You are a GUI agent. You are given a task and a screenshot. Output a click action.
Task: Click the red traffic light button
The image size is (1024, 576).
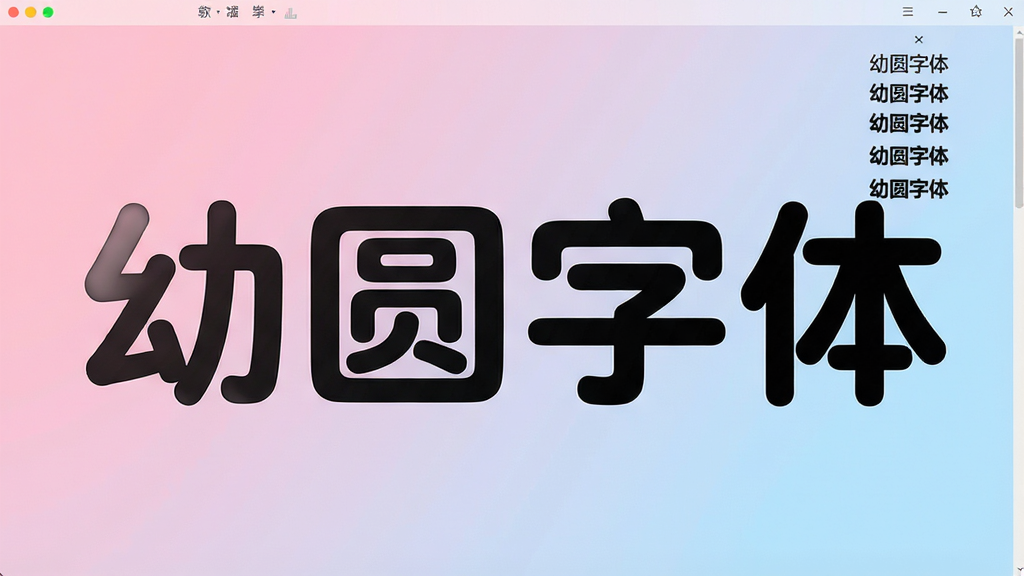tap(13, 12)
